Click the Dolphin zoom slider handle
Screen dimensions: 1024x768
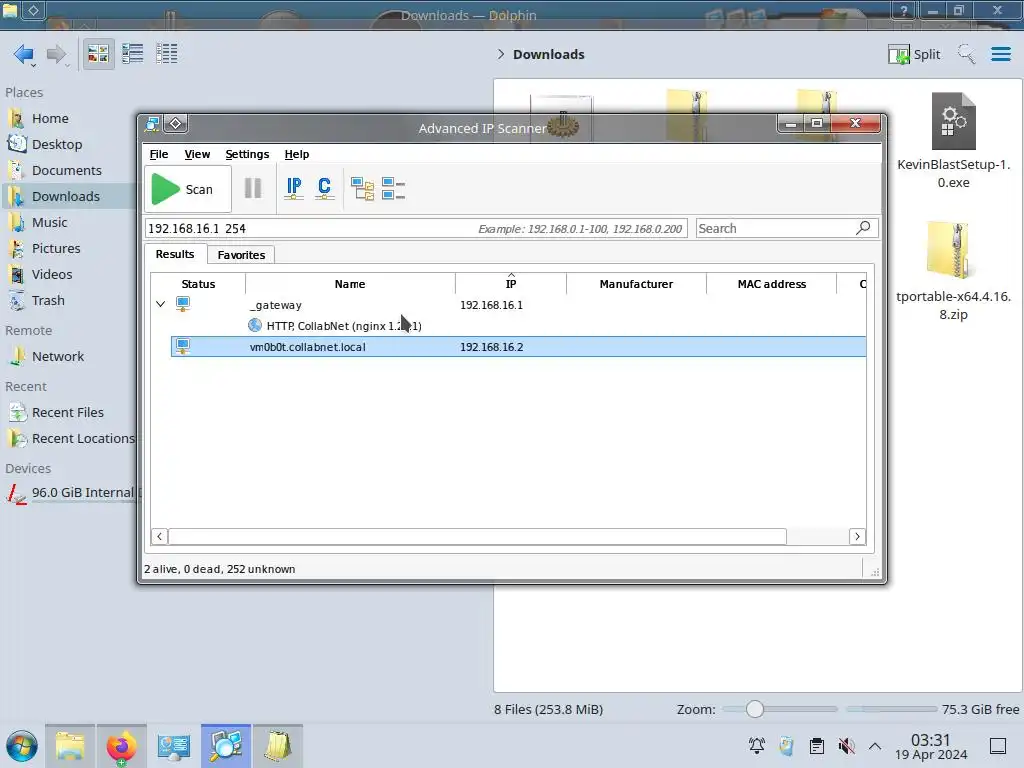tap(754, 709)
